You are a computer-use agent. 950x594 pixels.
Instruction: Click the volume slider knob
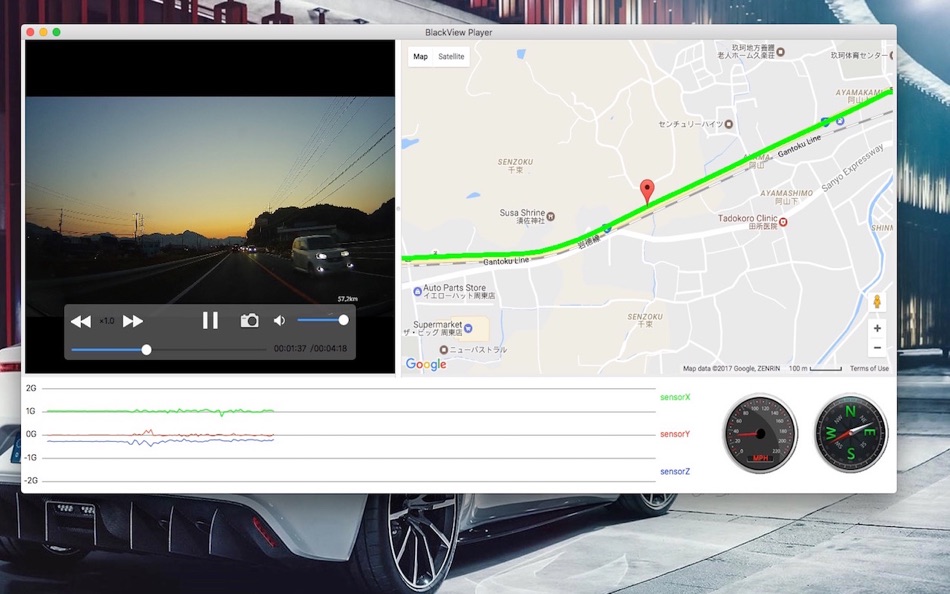tap(344, 320)
